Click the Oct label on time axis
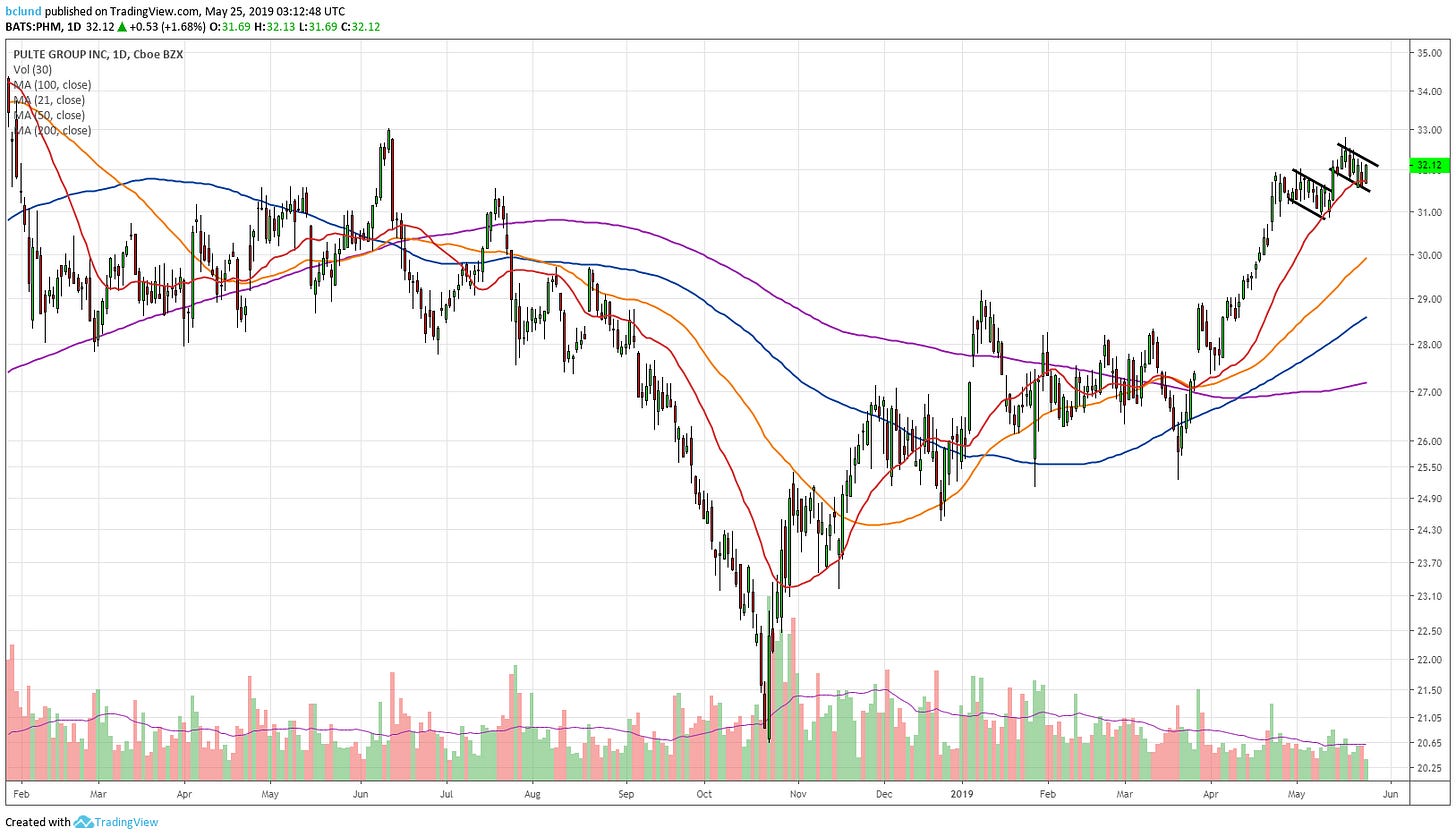Screen dimensions: 1456x838 tap(702, 792)
